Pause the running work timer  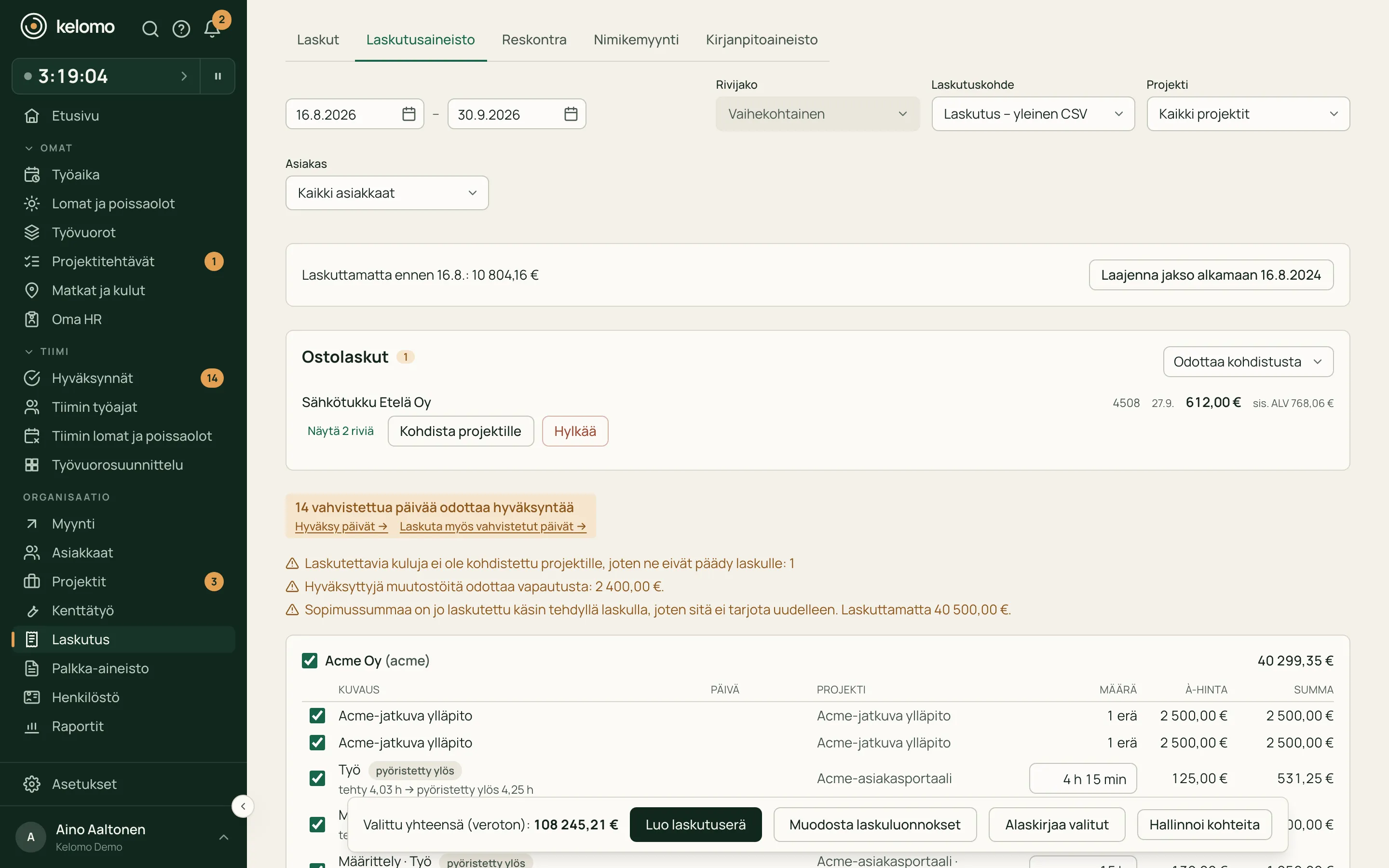click(218, 76)
